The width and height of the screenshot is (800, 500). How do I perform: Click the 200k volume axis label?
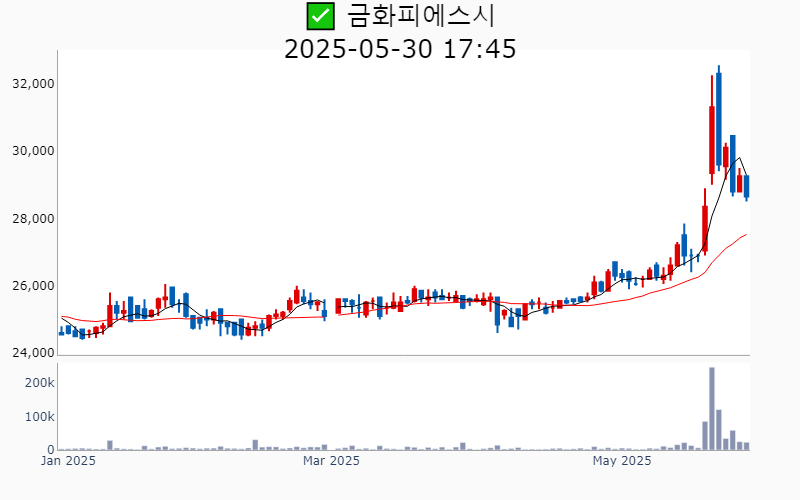[39, 383]
